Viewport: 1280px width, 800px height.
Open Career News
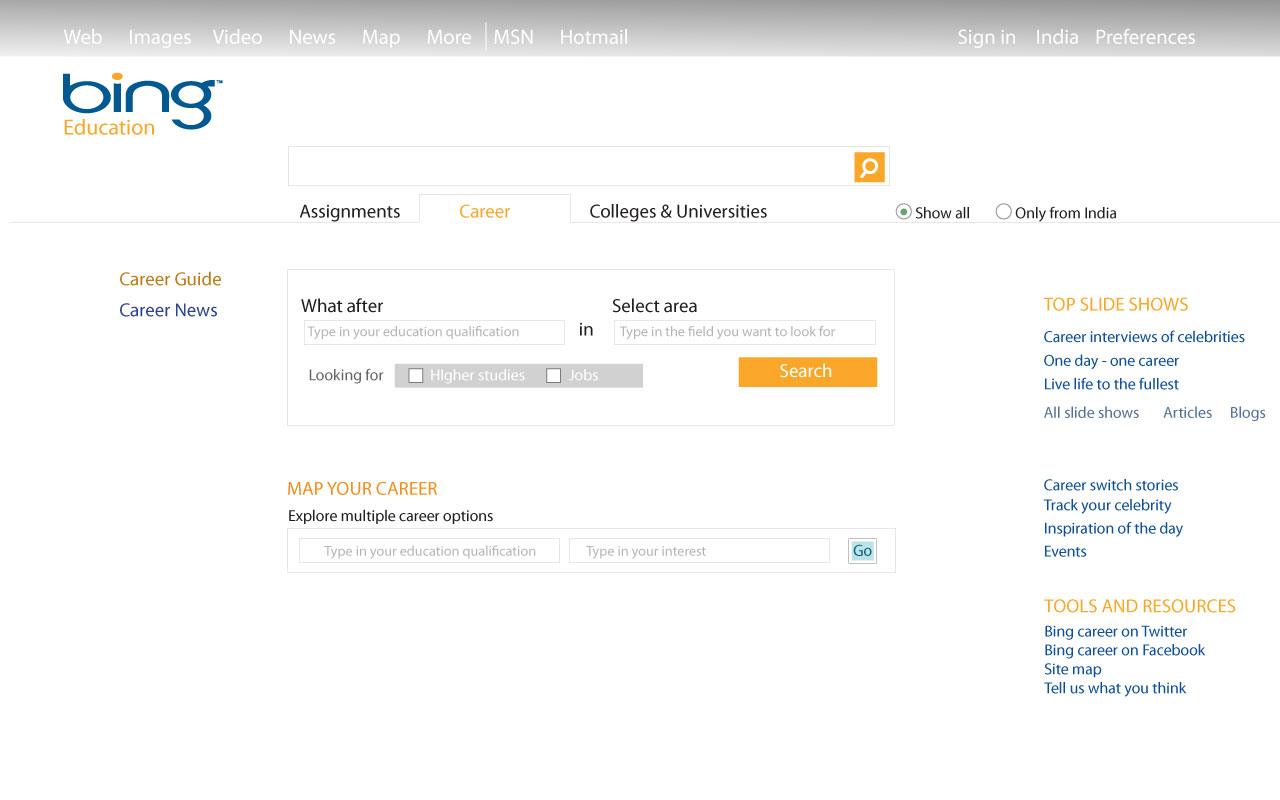click(x=168, y=310)
